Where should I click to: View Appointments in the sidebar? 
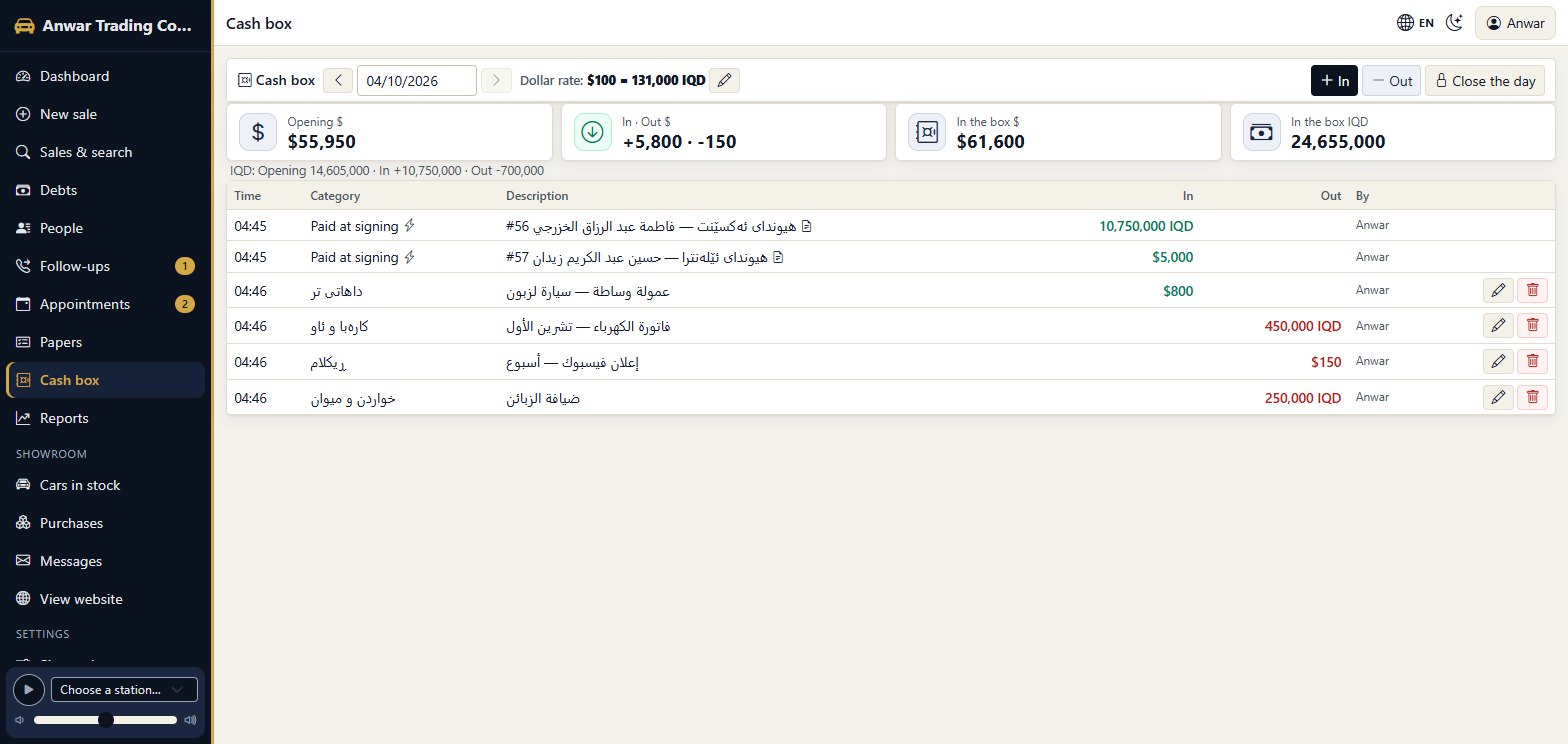106,304
